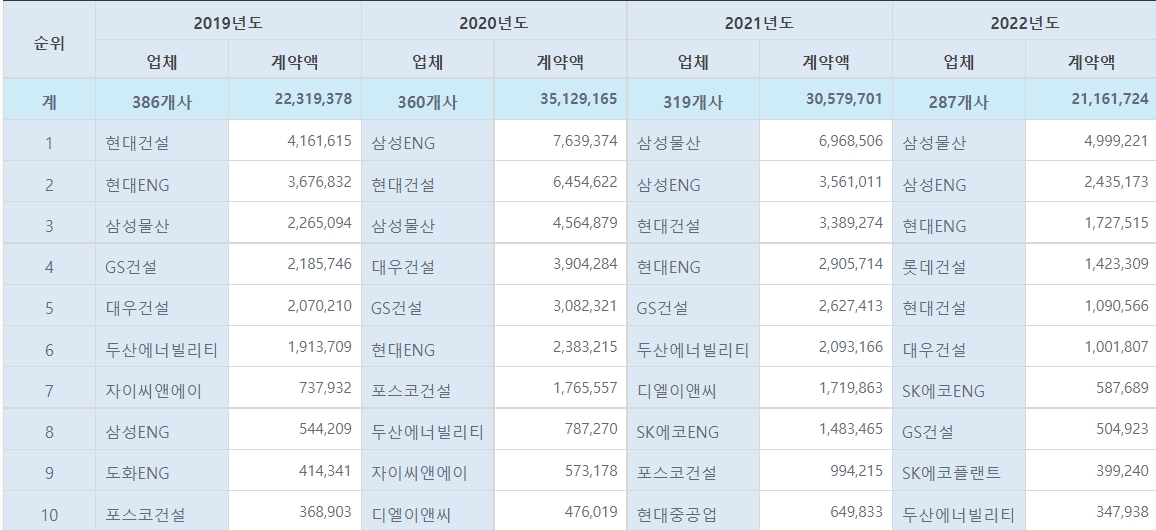Select the cell showing 6,454,622

560,182
